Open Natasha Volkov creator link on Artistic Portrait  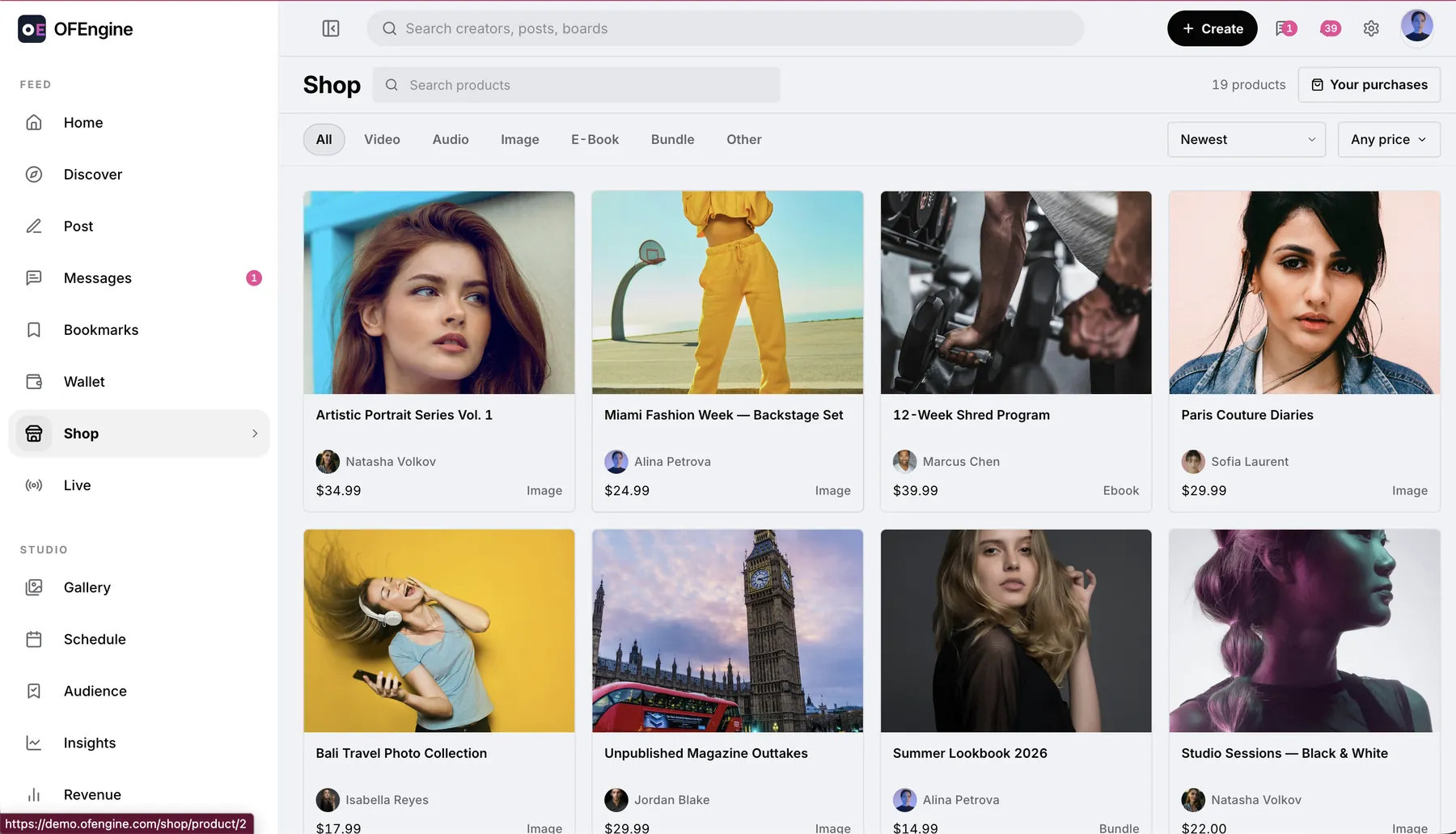coord(376,461)
